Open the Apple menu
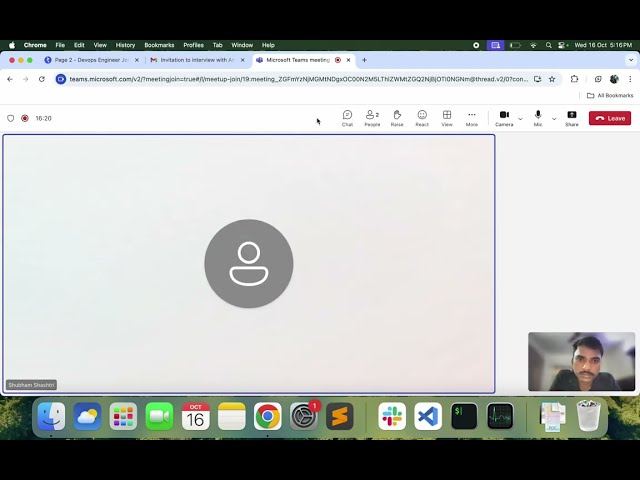This screenshot has width=640, height=480. point(12,45)
